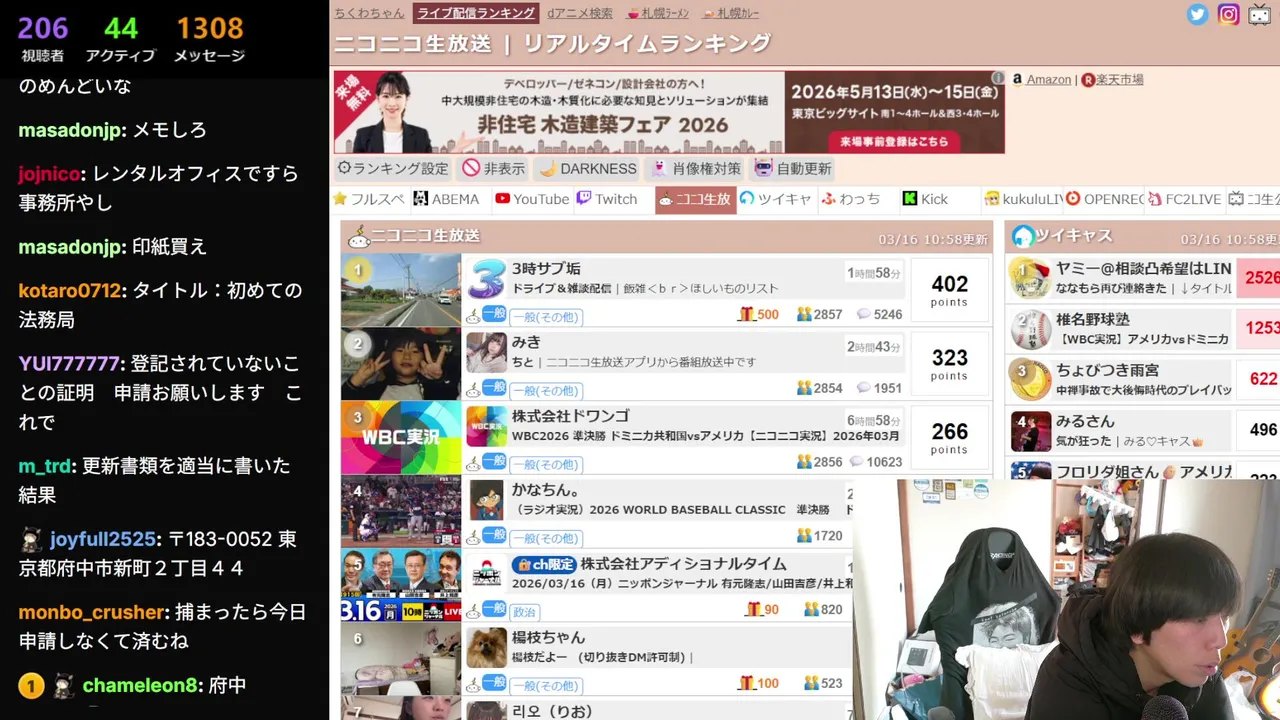Switch to the YouTube tab
The width and height of the screenshot is (1280, 720).
(x=532, y=199)
